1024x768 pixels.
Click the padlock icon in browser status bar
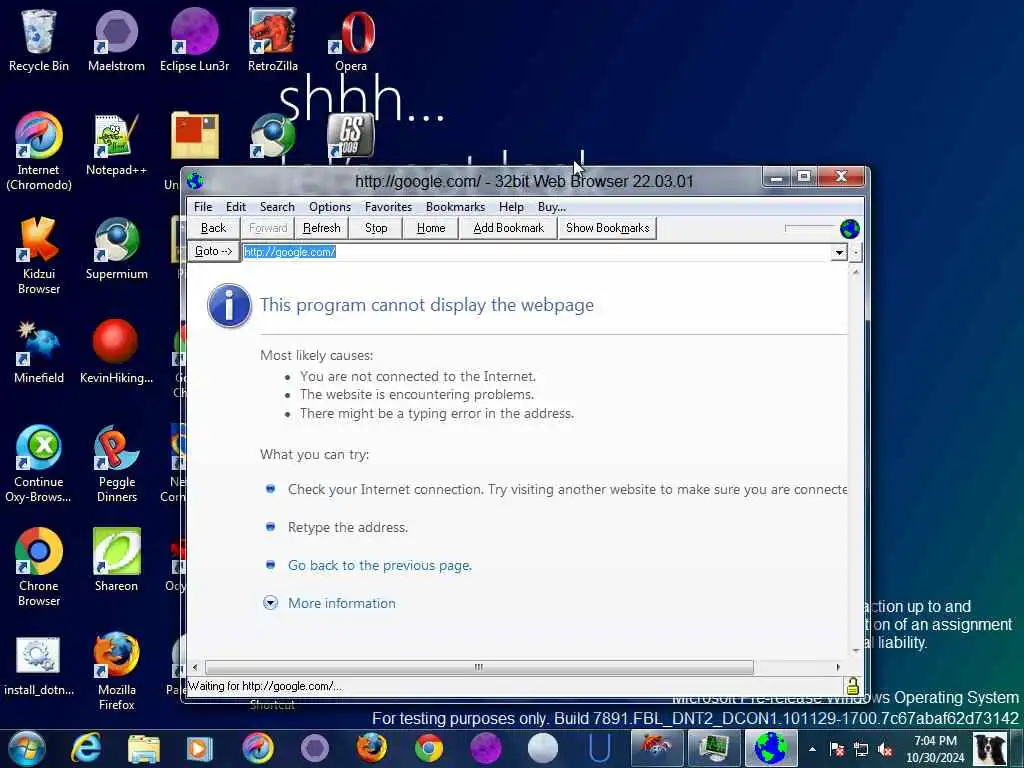point(852,686)
